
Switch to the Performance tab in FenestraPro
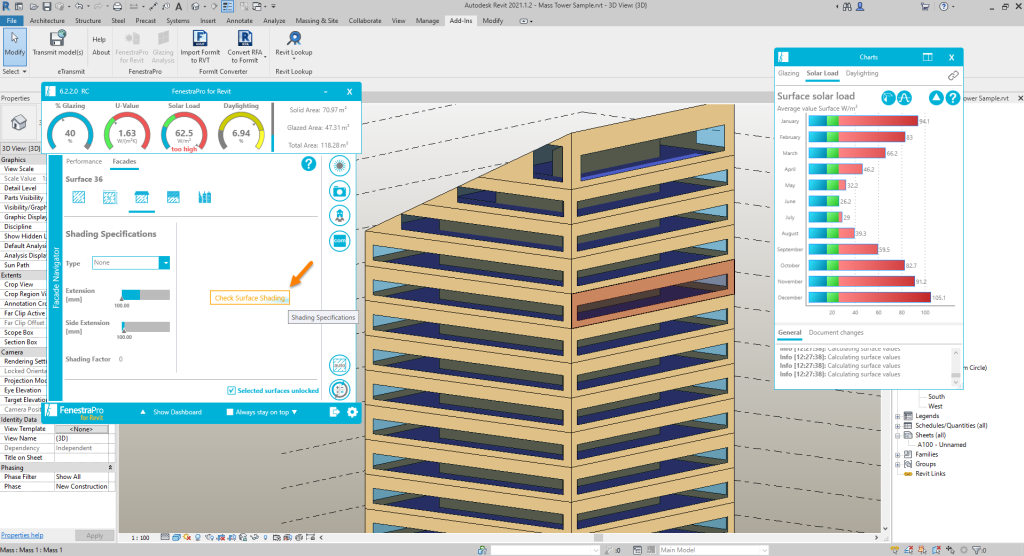point(84,161)
